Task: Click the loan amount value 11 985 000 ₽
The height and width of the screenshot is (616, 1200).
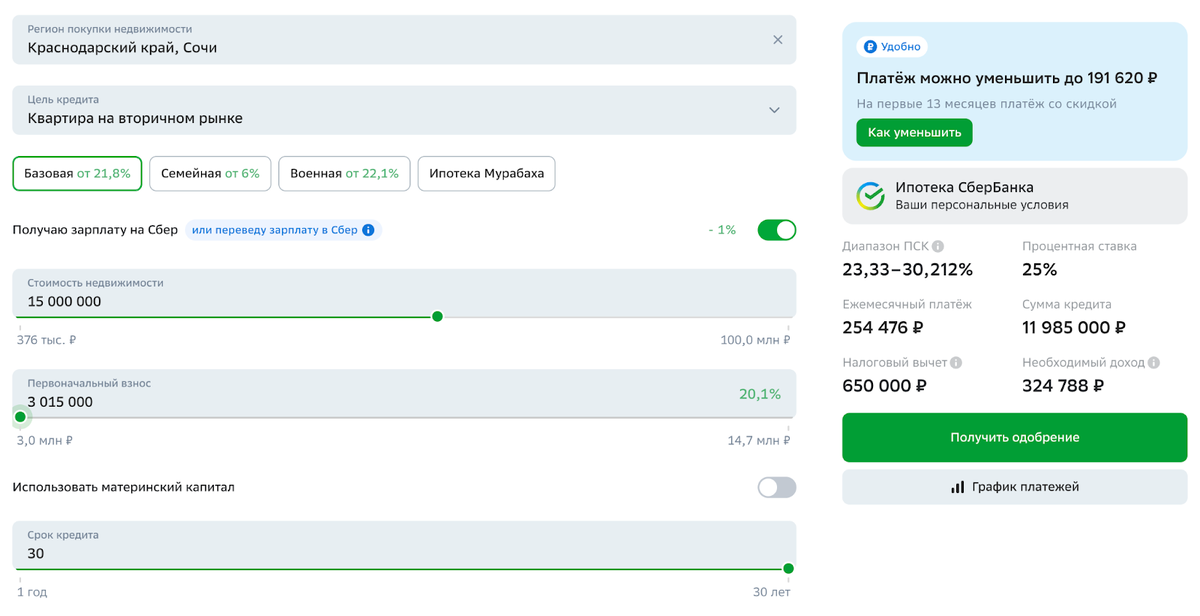Action: pos(1074,327)
